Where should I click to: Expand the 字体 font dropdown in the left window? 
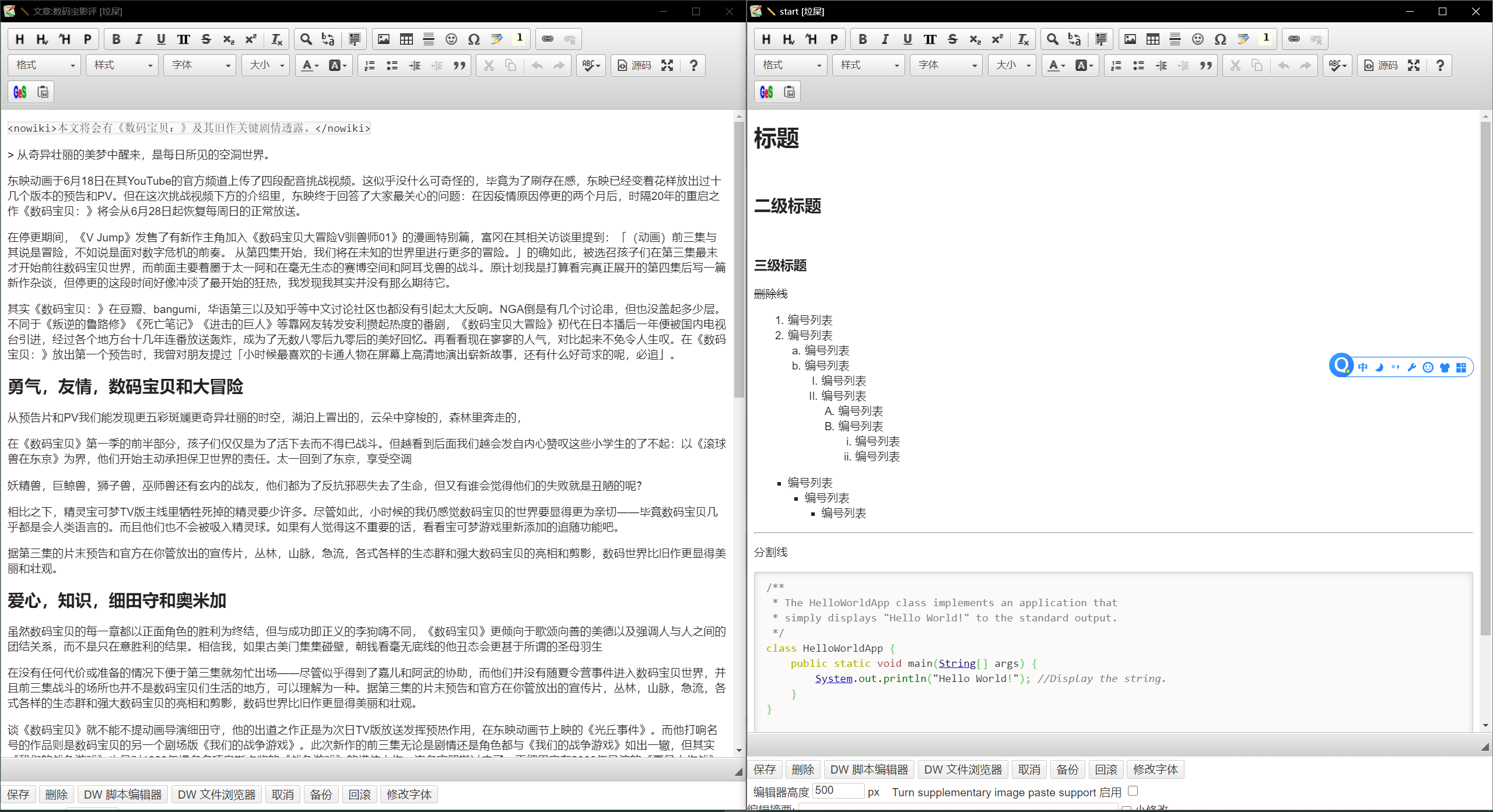(x=199, y=65)
